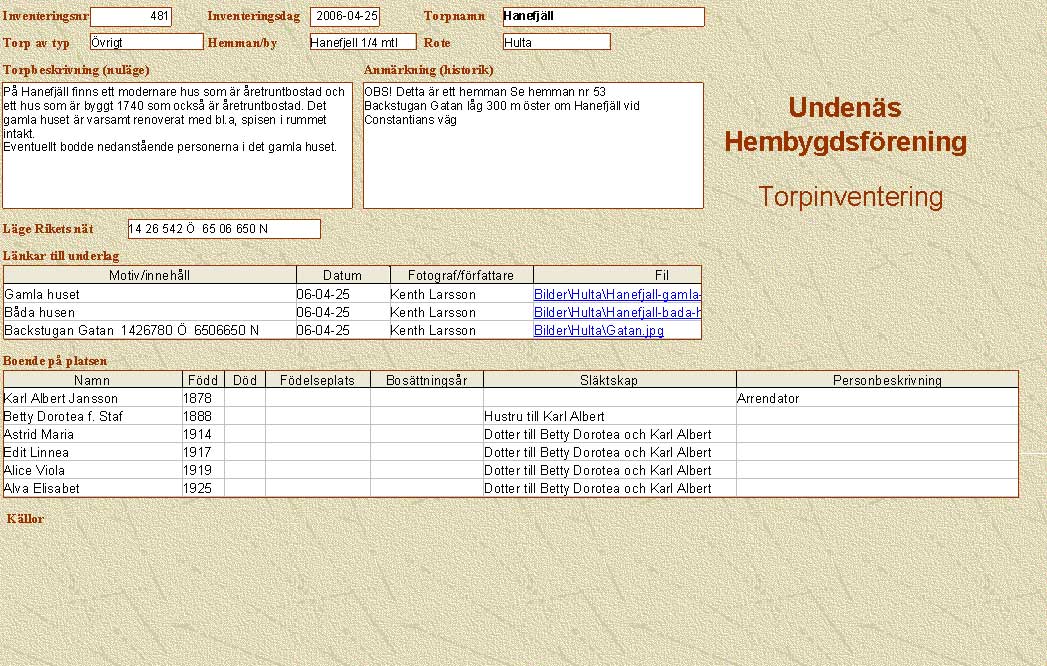Click inside the Anmärkning (historik) text area
This screenshot has height=666, width=1047.
(532, 145)
